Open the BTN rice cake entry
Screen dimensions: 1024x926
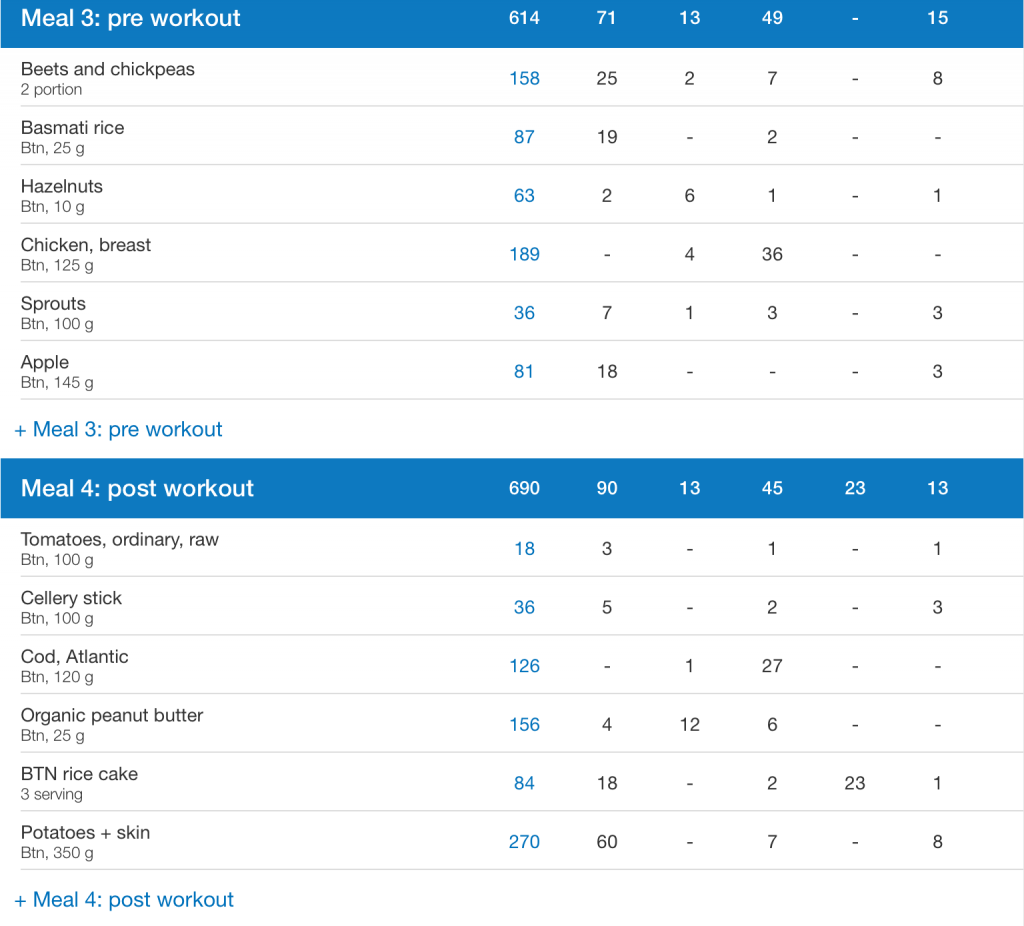(79, 774)
